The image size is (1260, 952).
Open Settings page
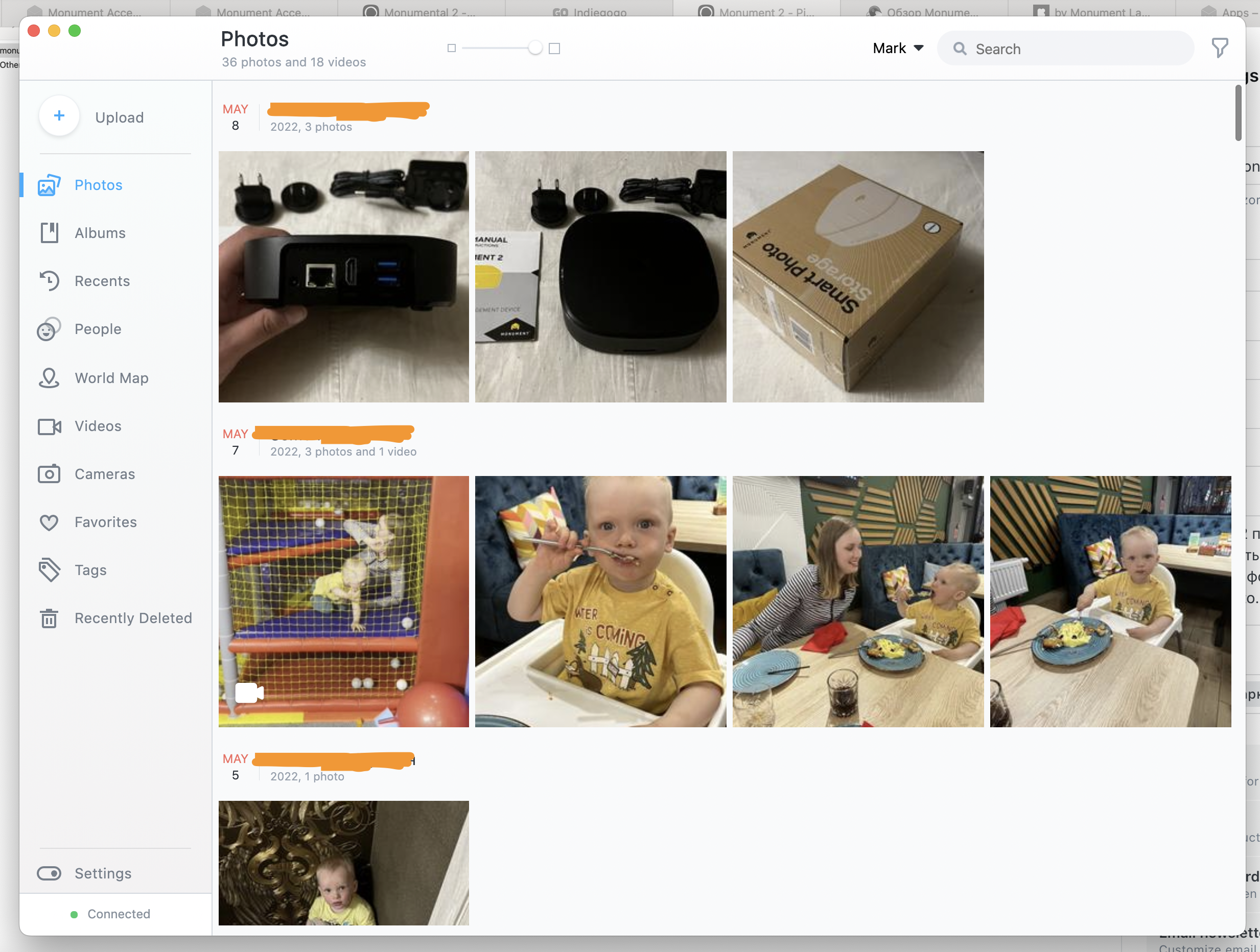[102, 873]
